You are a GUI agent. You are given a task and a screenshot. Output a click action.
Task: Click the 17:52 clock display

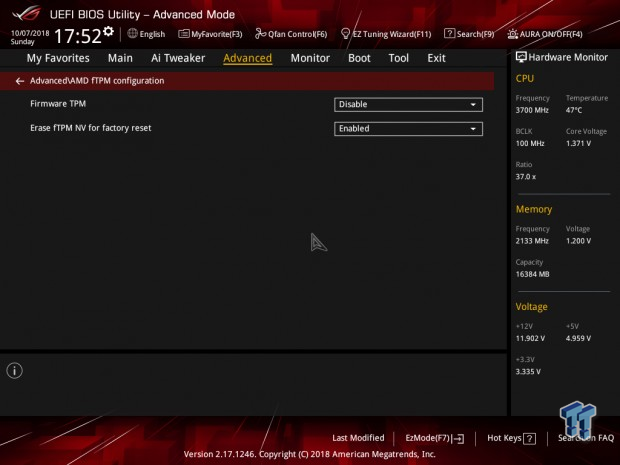(x=78, y=36)
